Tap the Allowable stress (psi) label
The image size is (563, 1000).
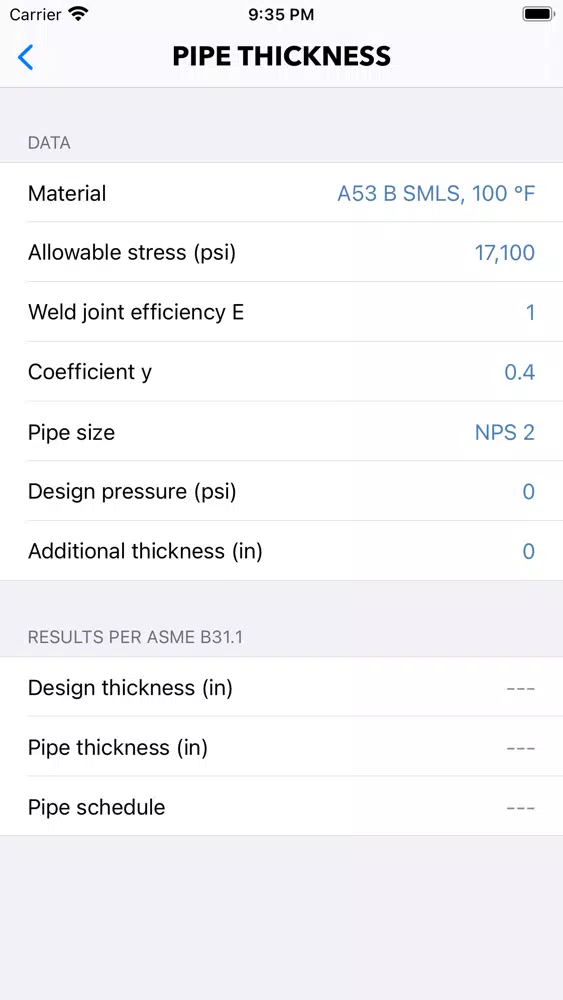[x=132, y=253]
